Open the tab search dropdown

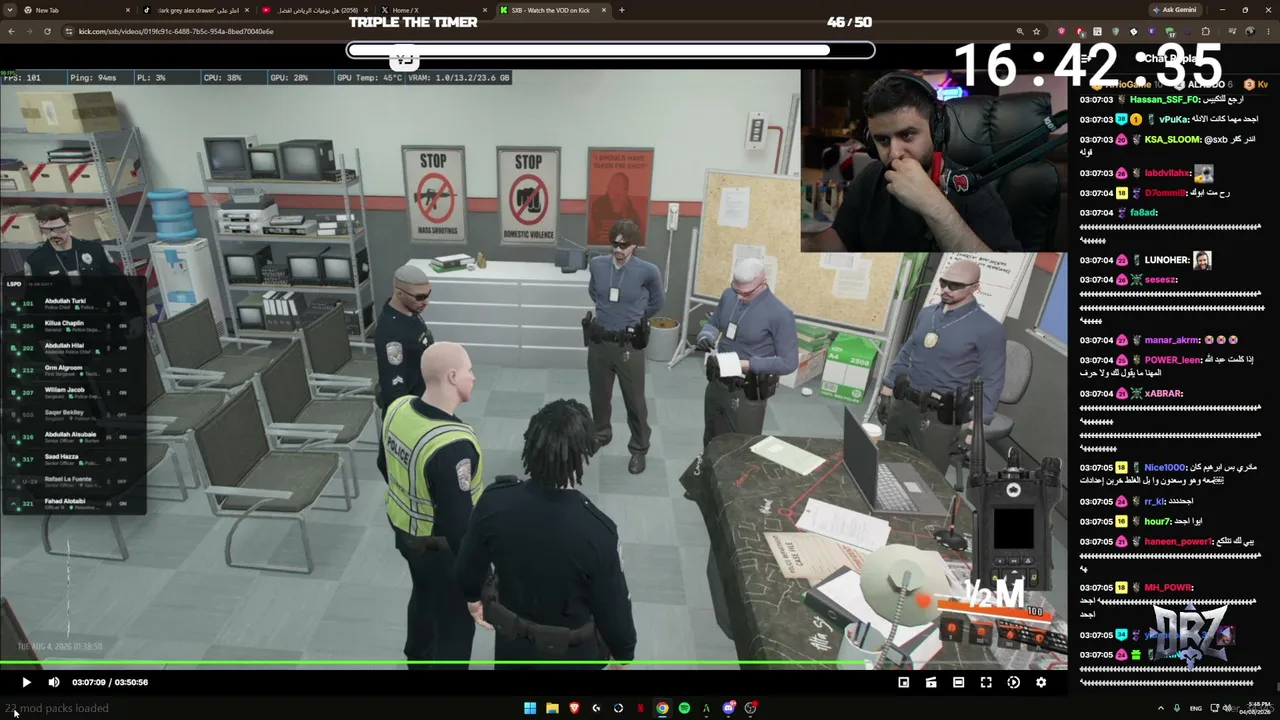click(9, 10)
